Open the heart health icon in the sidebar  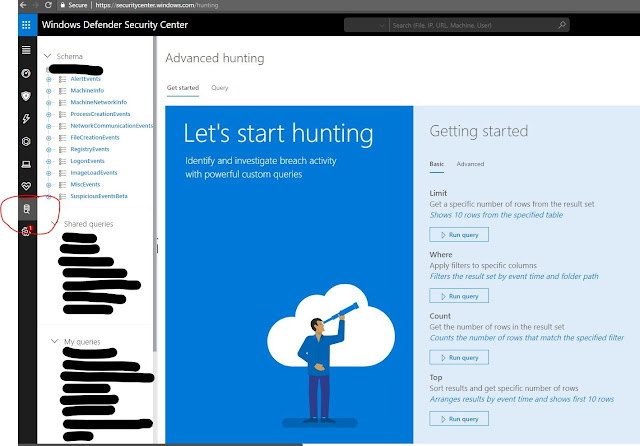26,186
